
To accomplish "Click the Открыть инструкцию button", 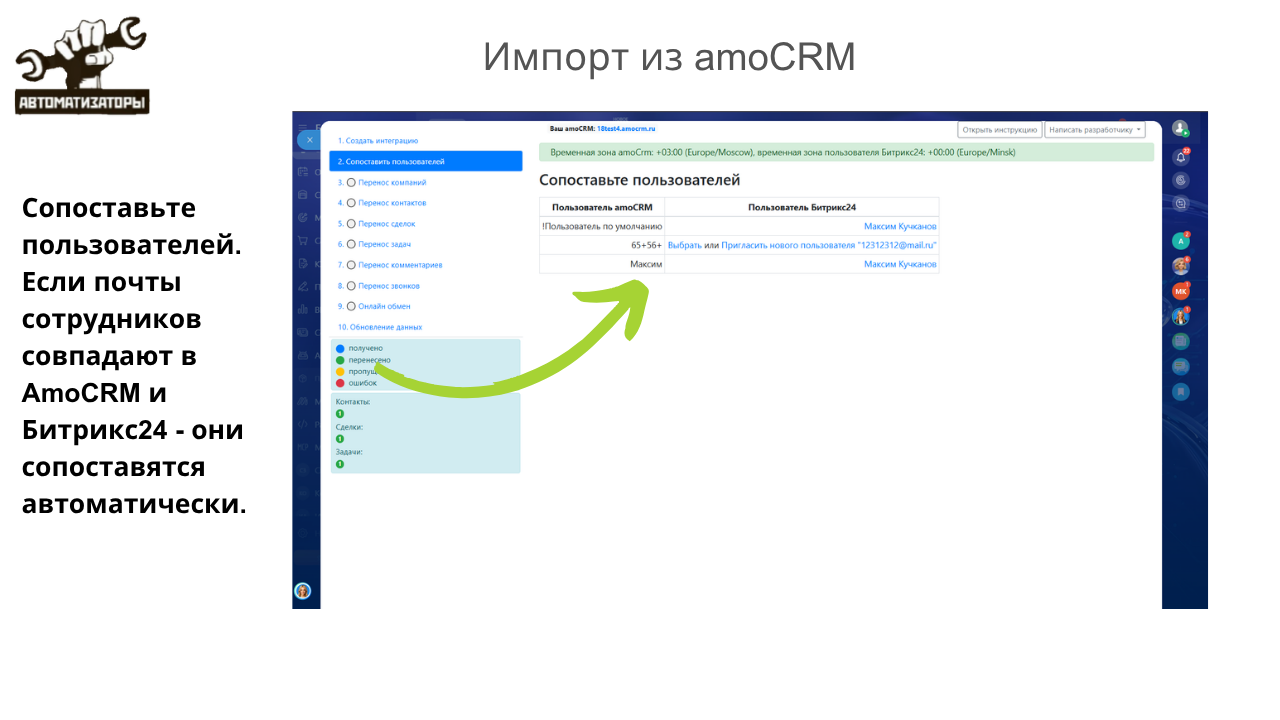I will (1000, 129).
